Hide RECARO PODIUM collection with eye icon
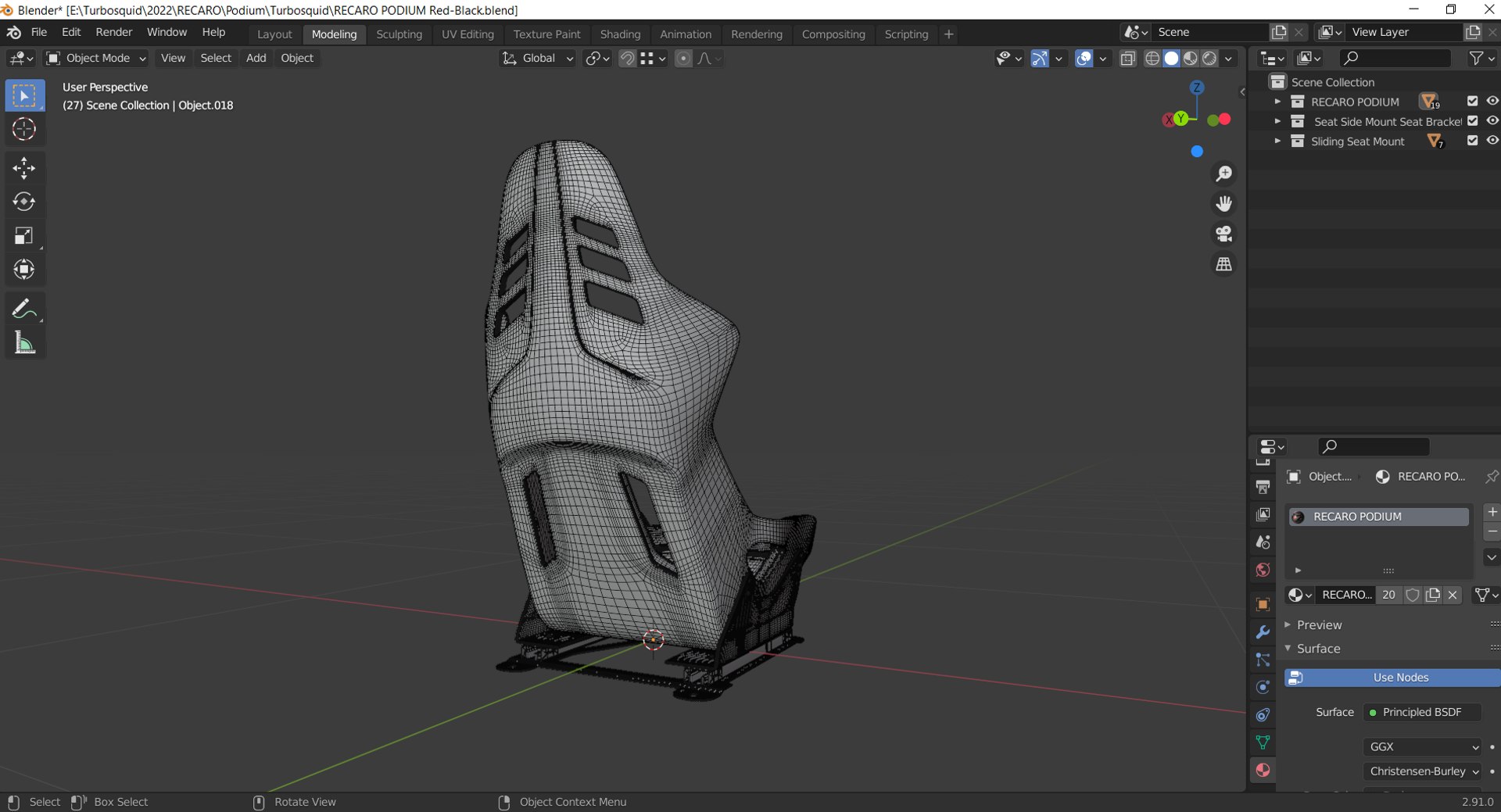 (x=1492, y=101)
